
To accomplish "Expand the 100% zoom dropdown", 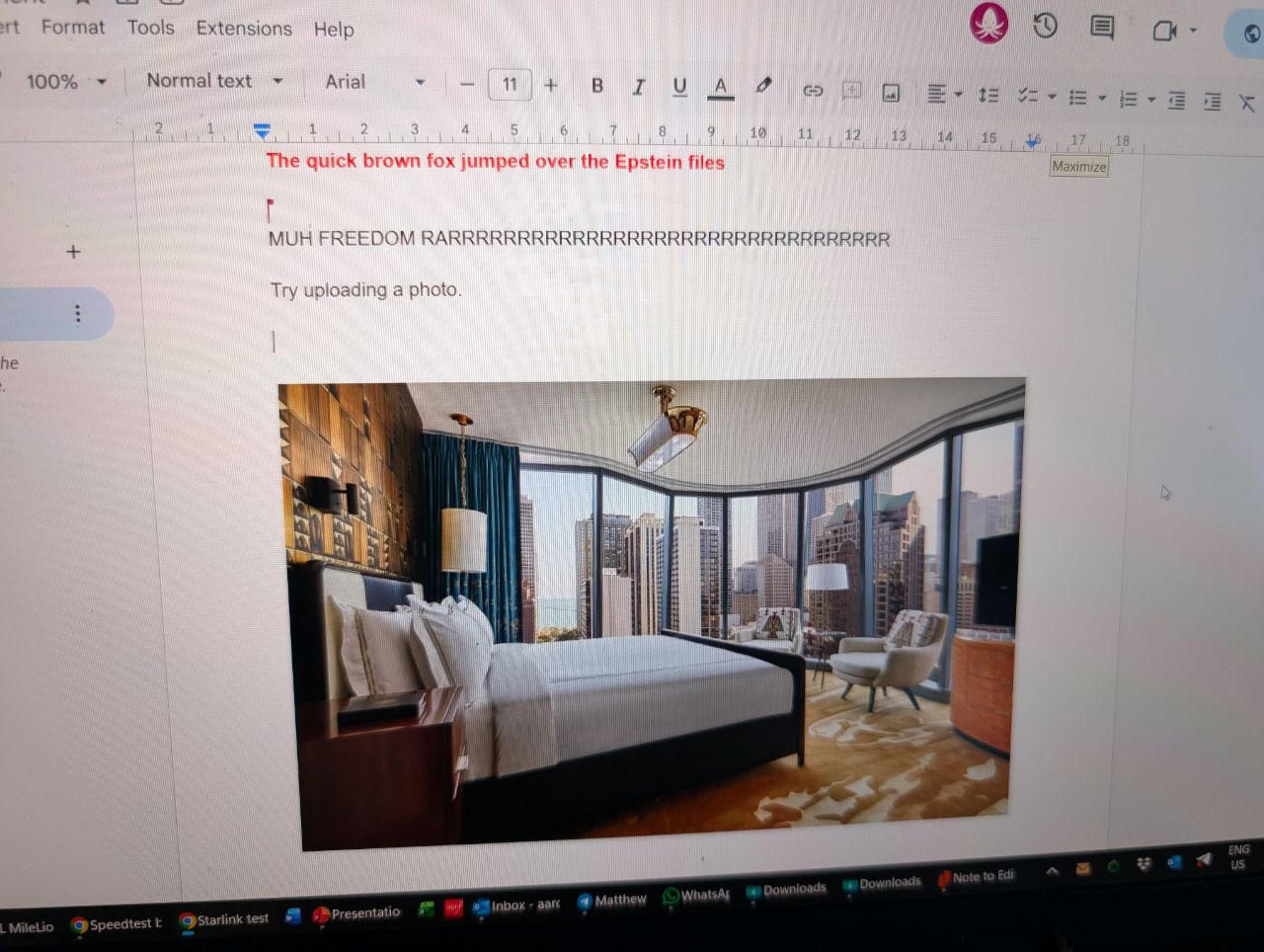I will tap(66, 81).
